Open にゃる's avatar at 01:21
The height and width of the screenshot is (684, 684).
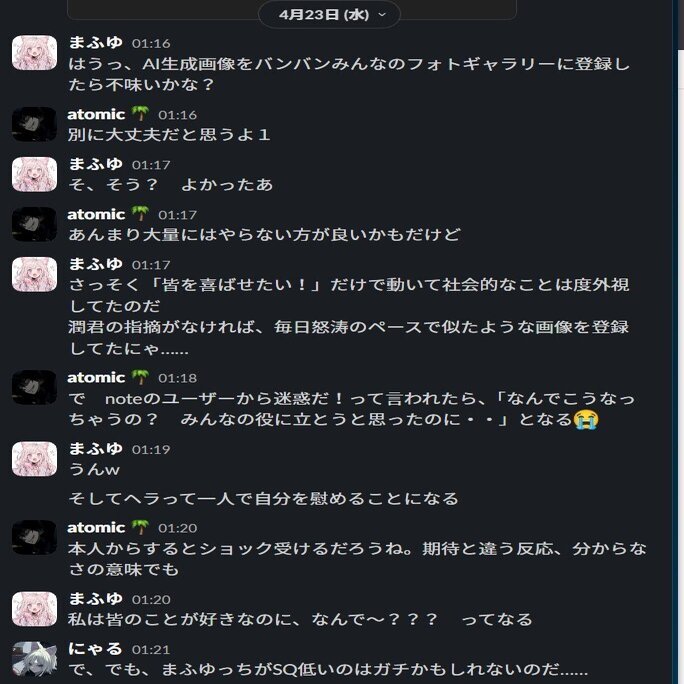(x=34, y=659)
